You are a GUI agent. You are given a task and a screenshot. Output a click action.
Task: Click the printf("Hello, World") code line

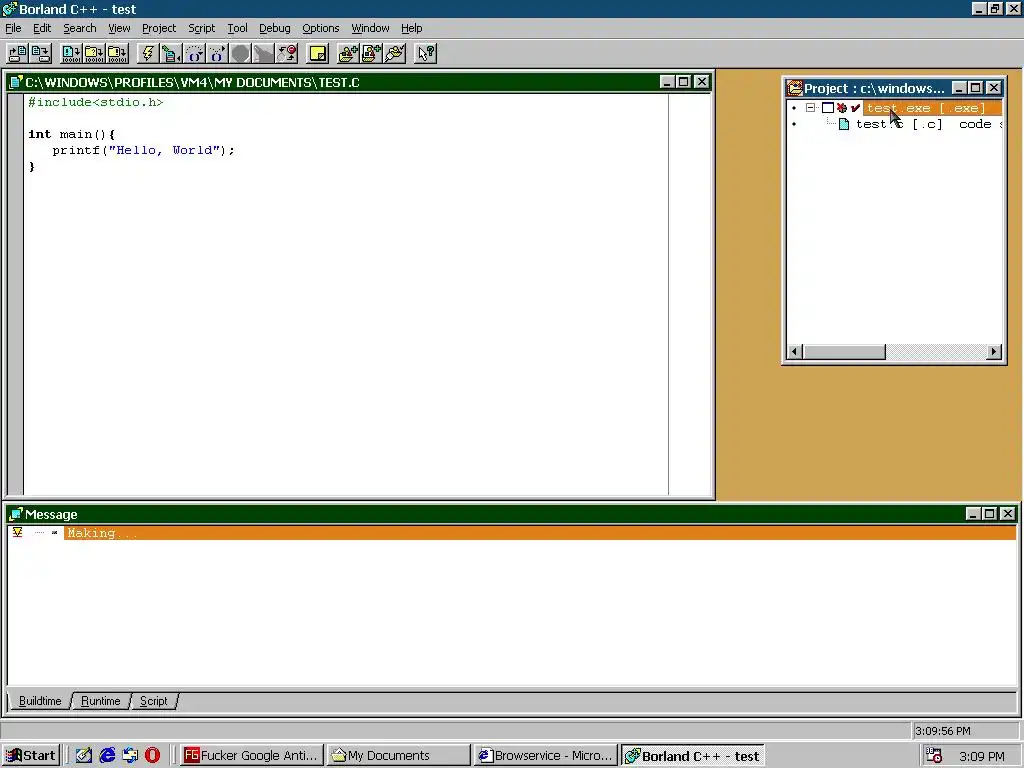point(143,150)
